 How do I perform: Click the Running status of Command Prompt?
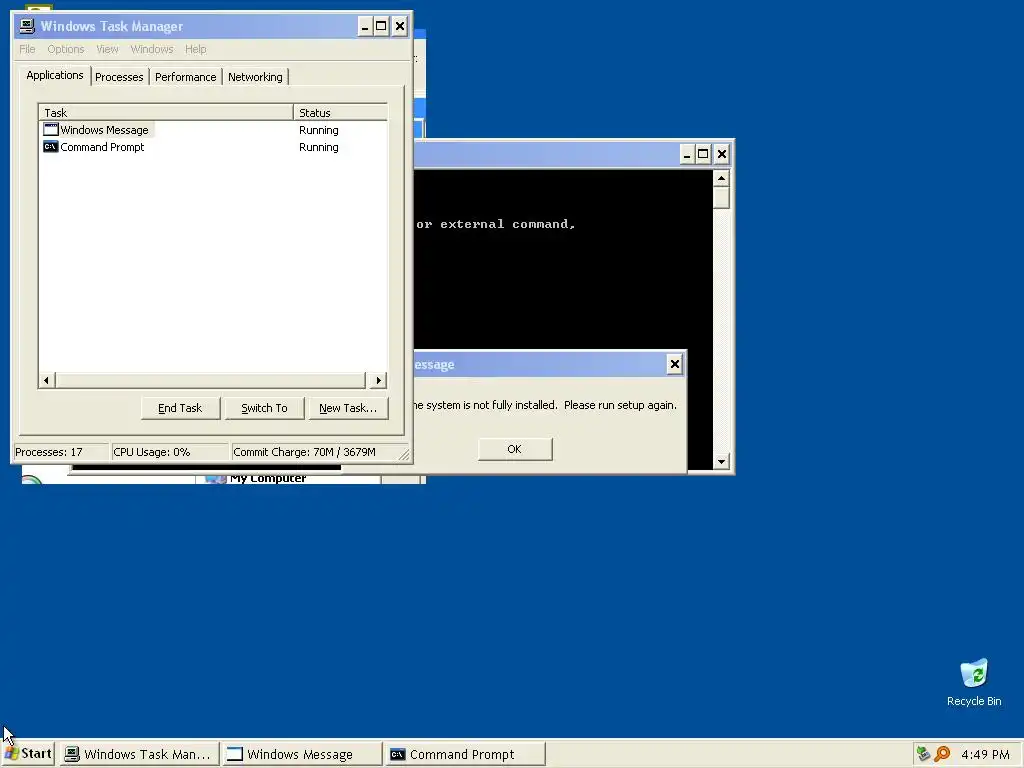319,147
